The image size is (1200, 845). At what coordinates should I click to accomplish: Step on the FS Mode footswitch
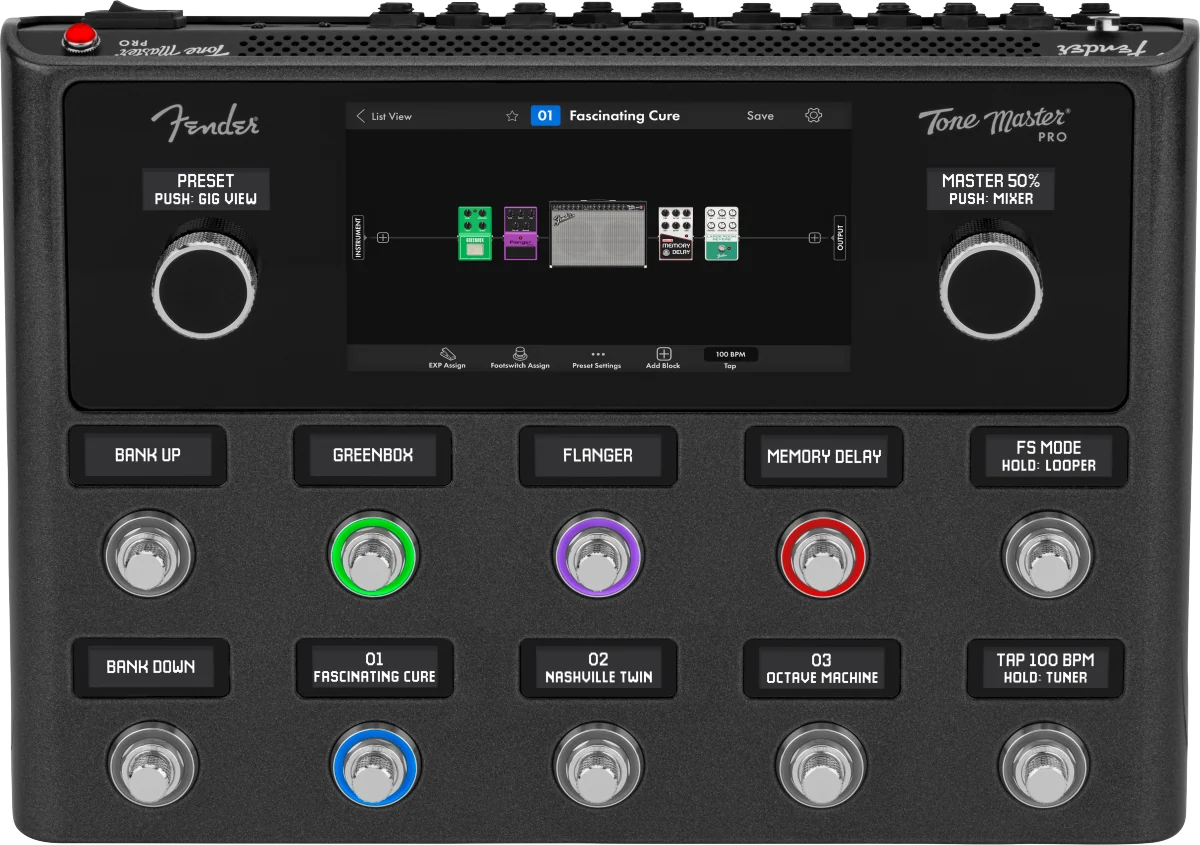click(1047, 555)
